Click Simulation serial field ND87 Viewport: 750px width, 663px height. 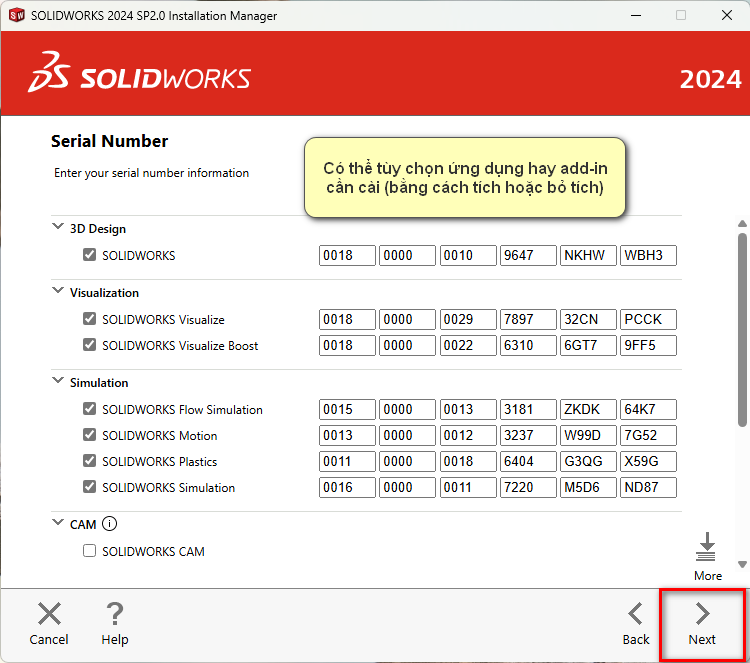648,487
